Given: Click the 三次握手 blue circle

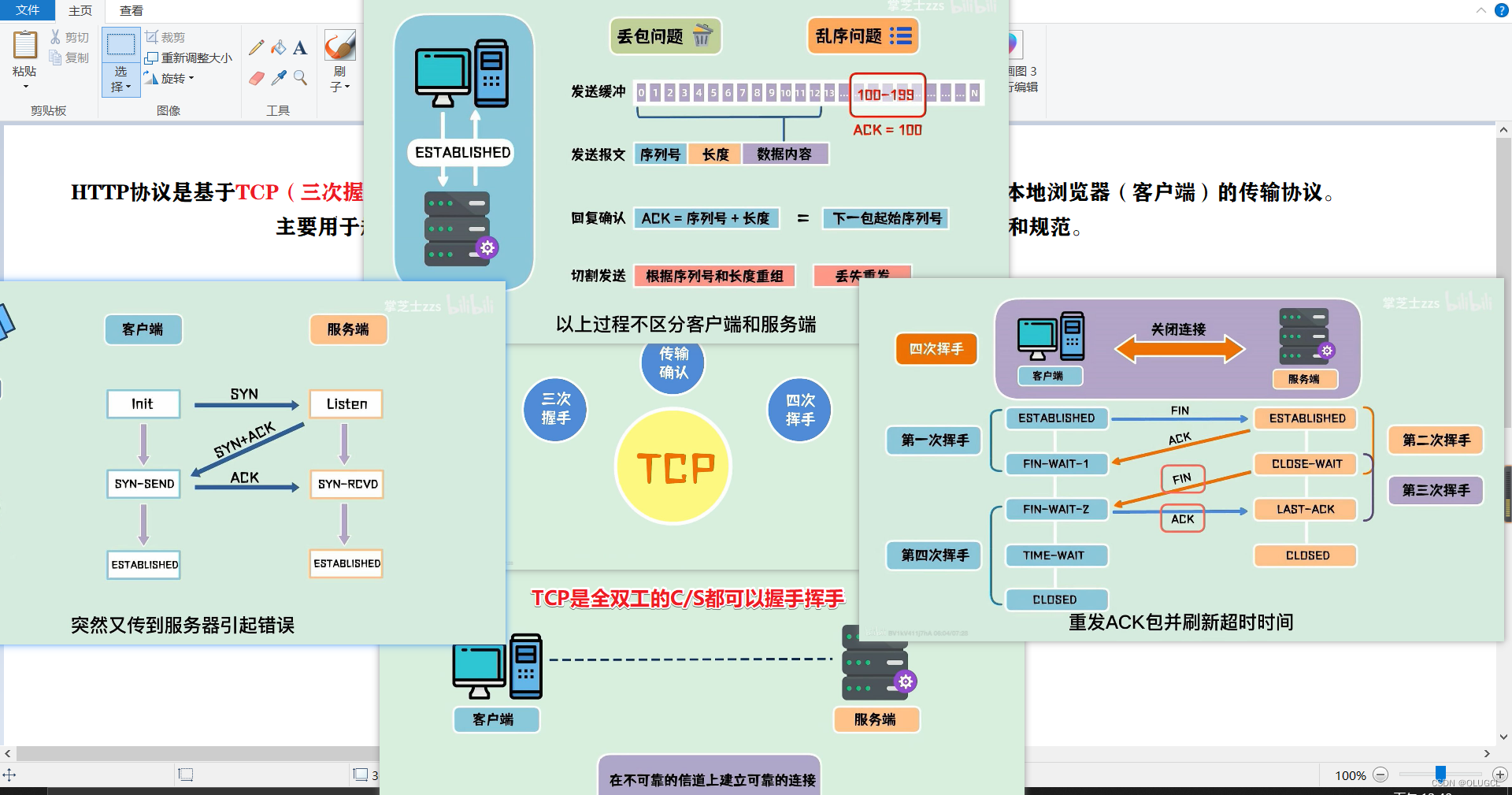Looking at the screenshot, I should [555, 409].
